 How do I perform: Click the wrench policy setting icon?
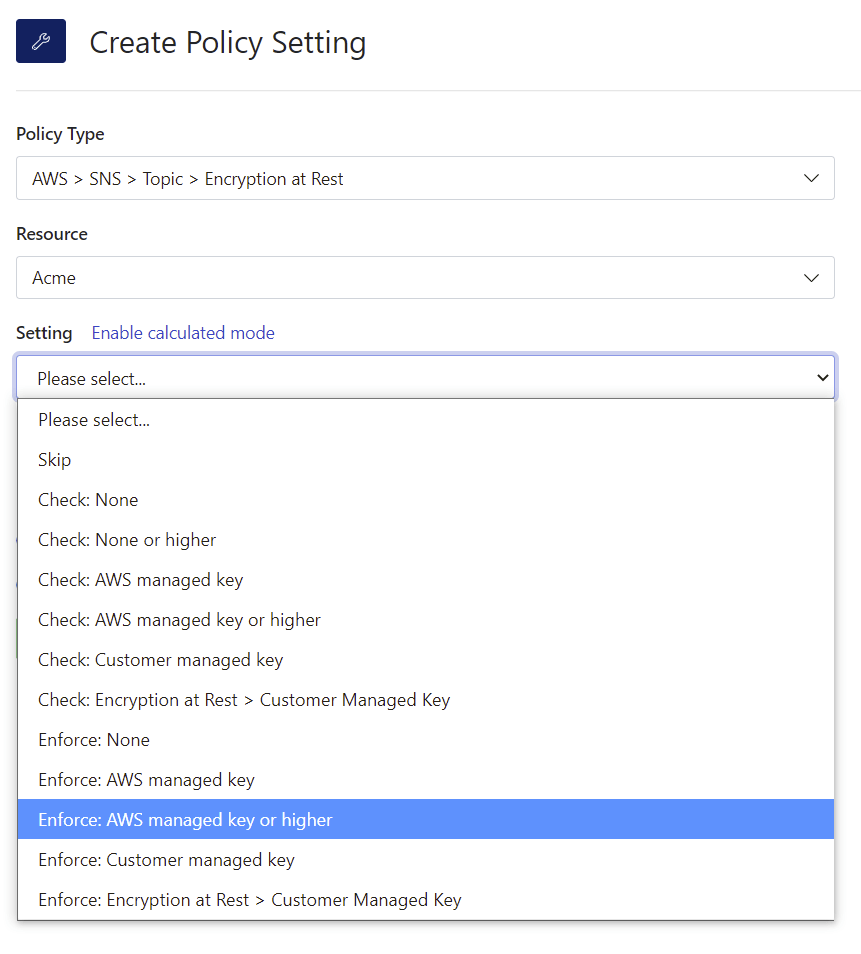point(41,41)
